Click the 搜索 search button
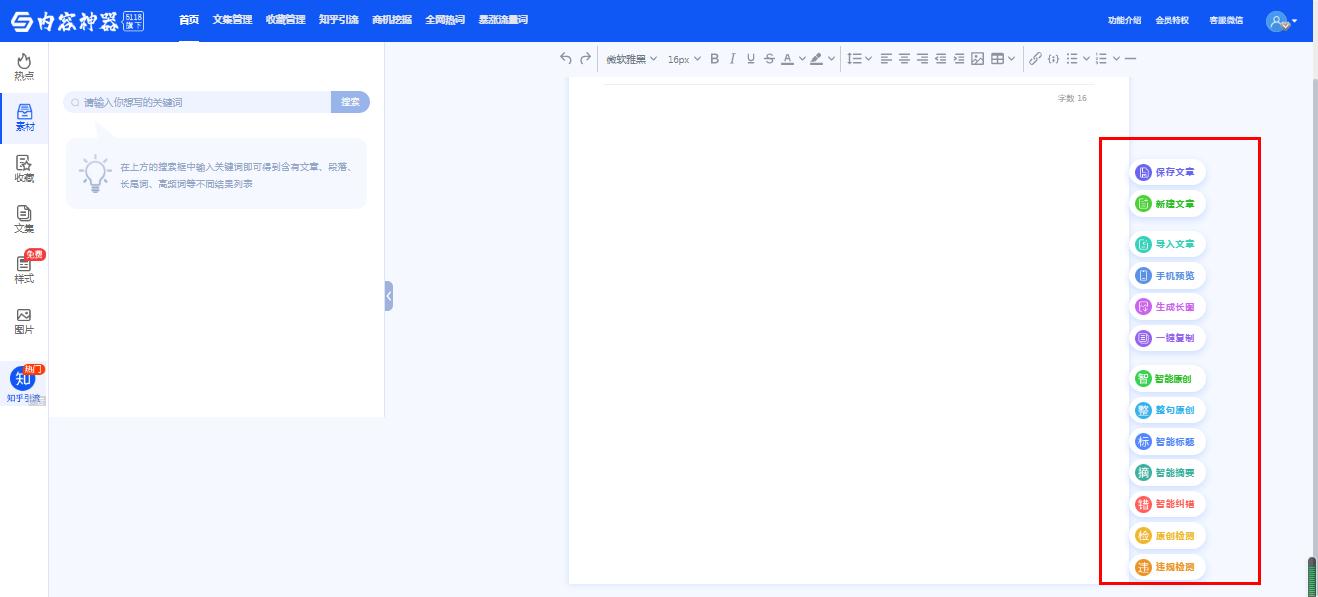The width and height of the screenshot is (1318, 597). point(350,102)
